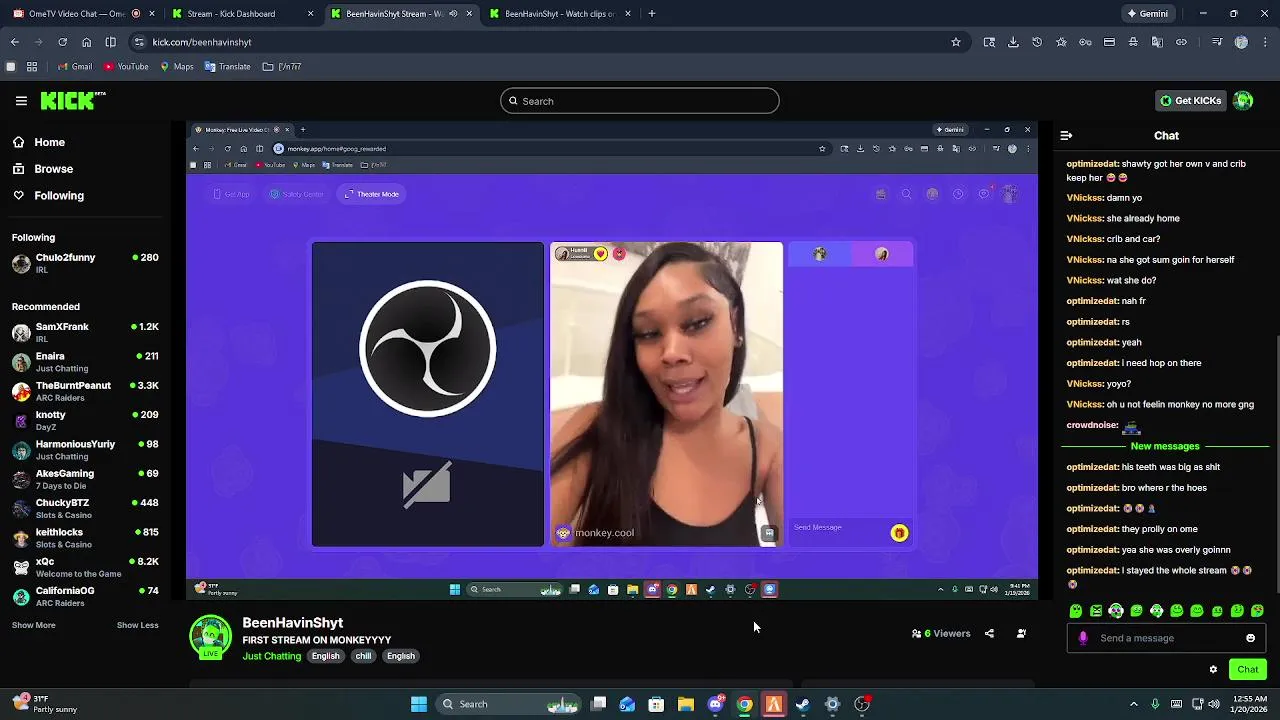1280x720 pixels.
Task: Open Chulo2funny followed channel
Action: (x=85, y=263)
